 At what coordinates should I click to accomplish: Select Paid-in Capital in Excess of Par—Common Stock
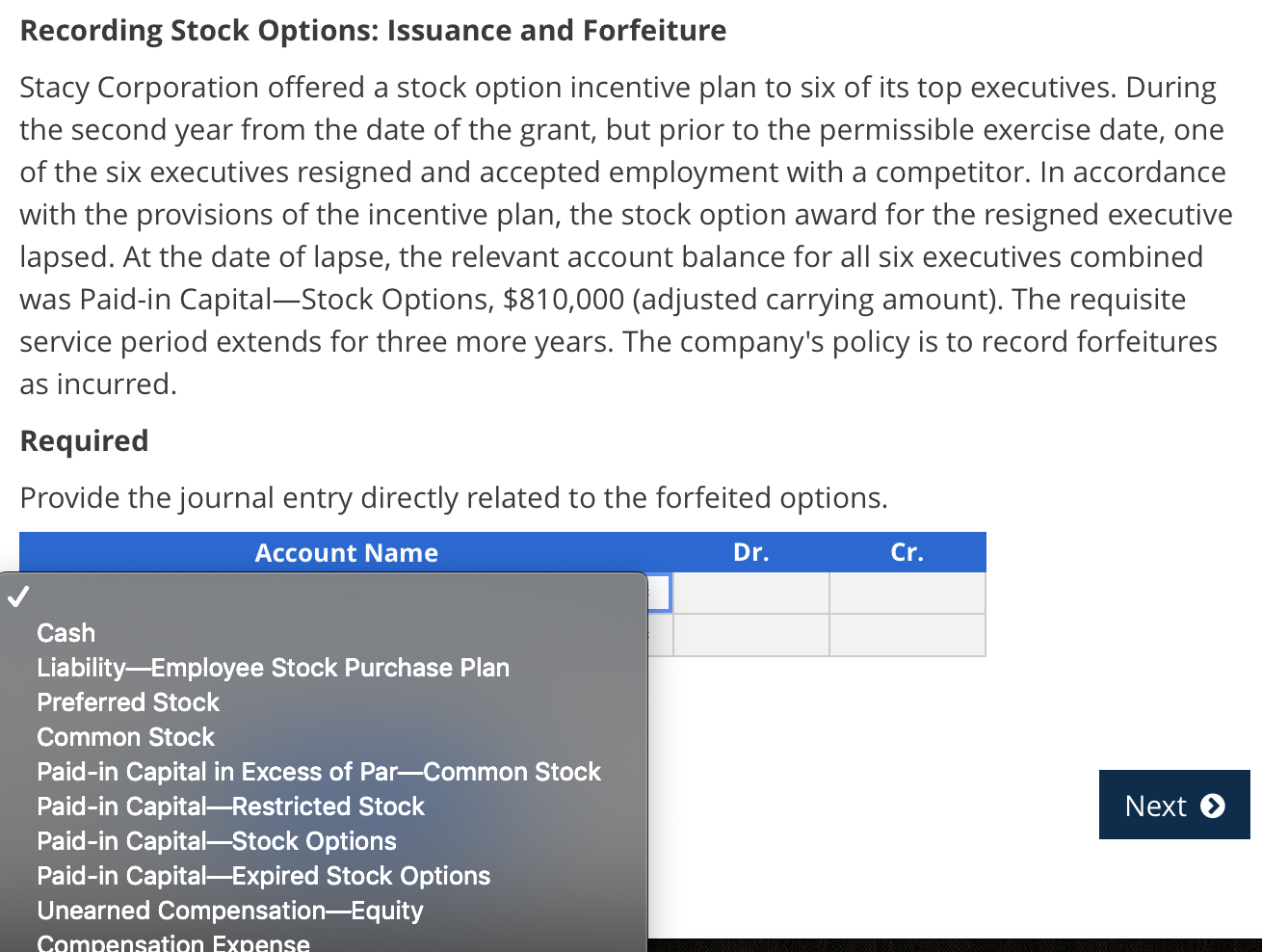click(x=318, y=772)
